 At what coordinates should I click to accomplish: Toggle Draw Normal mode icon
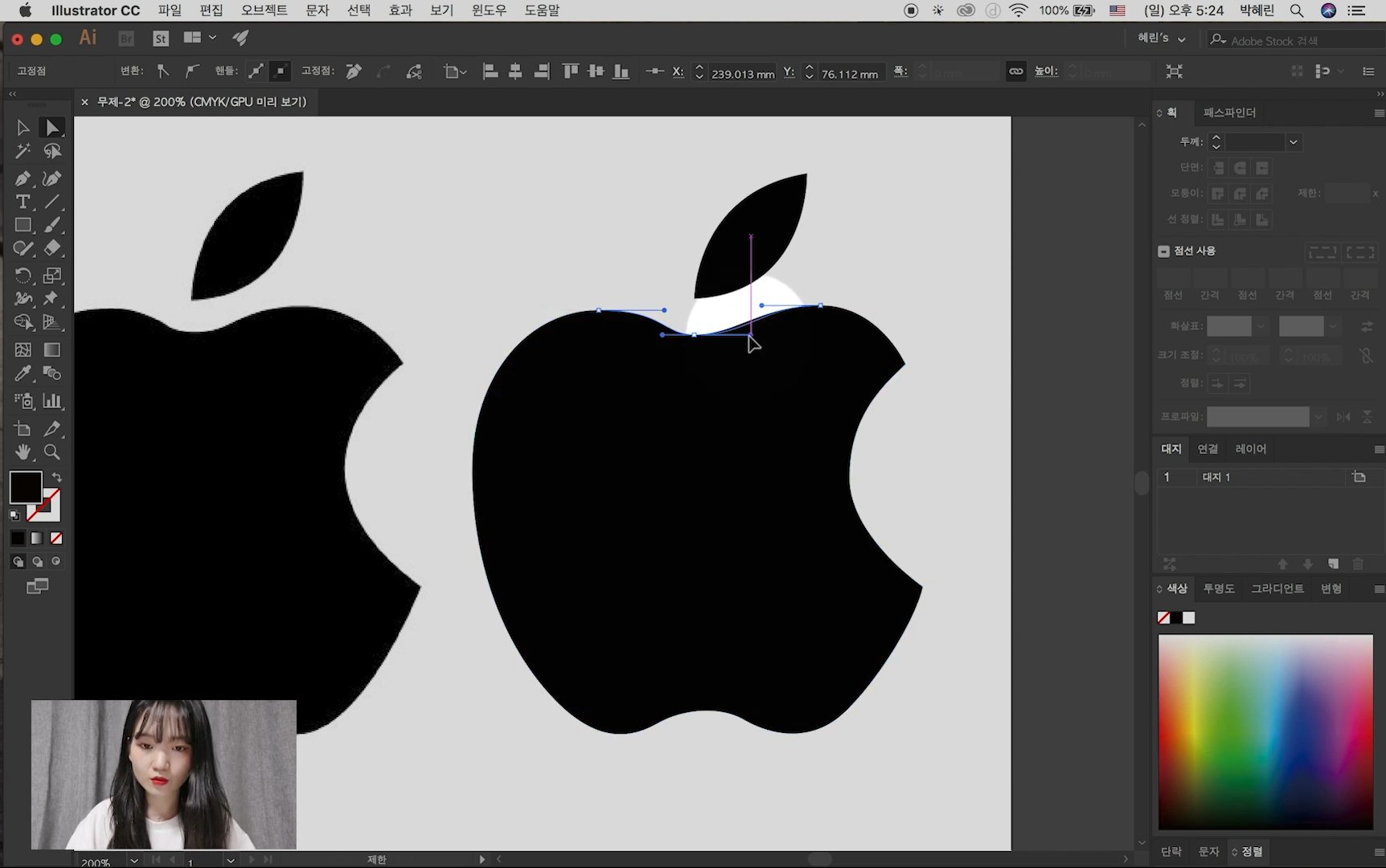coord(18,562)
